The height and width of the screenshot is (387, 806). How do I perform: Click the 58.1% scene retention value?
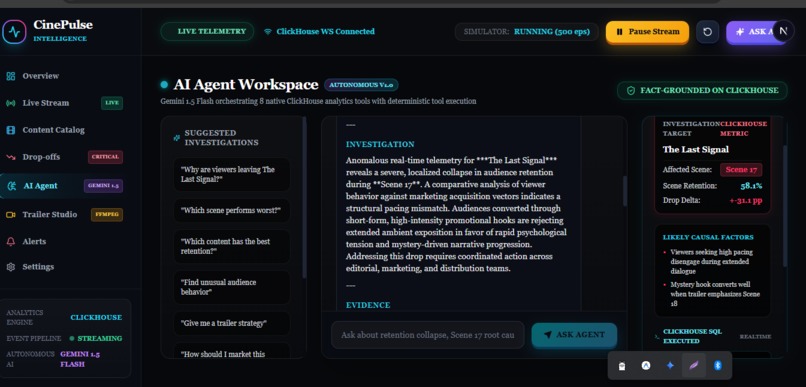751,186
